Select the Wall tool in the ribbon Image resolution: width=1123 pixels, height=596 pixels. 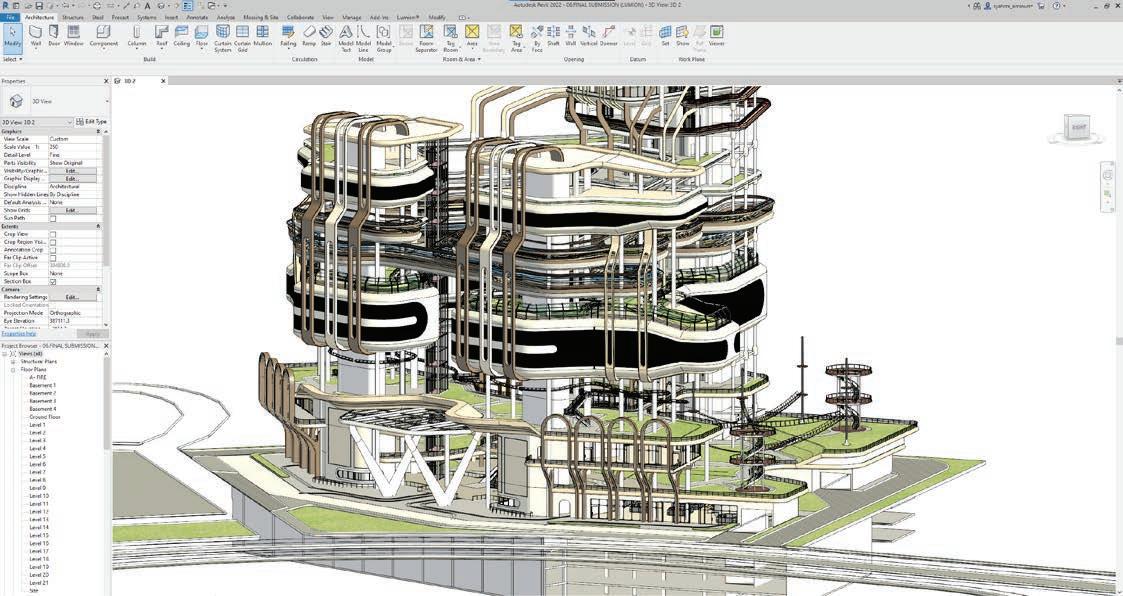tap(36, 36)
